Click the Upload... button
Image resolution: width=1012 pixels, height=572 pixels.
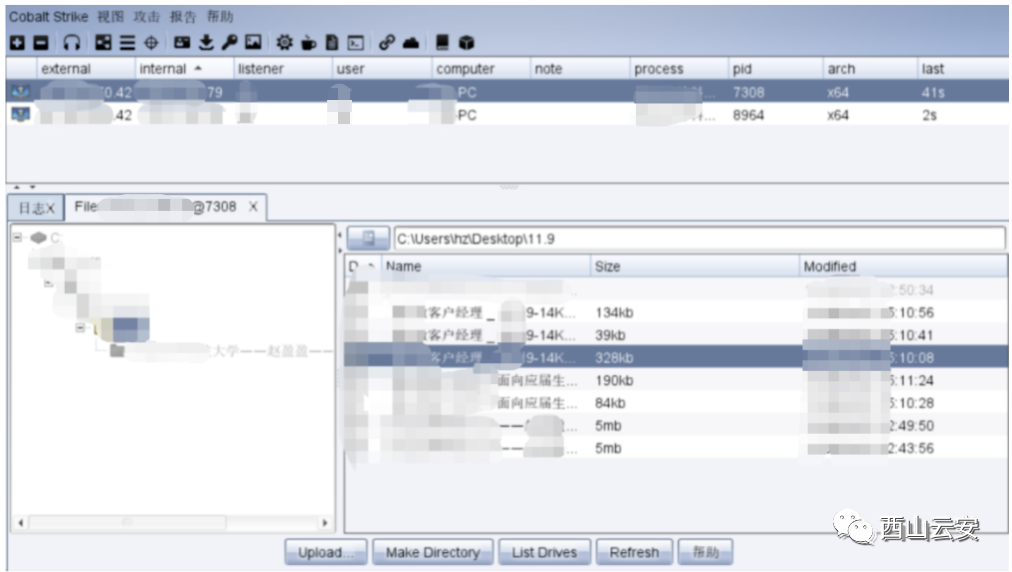point(326,553)
